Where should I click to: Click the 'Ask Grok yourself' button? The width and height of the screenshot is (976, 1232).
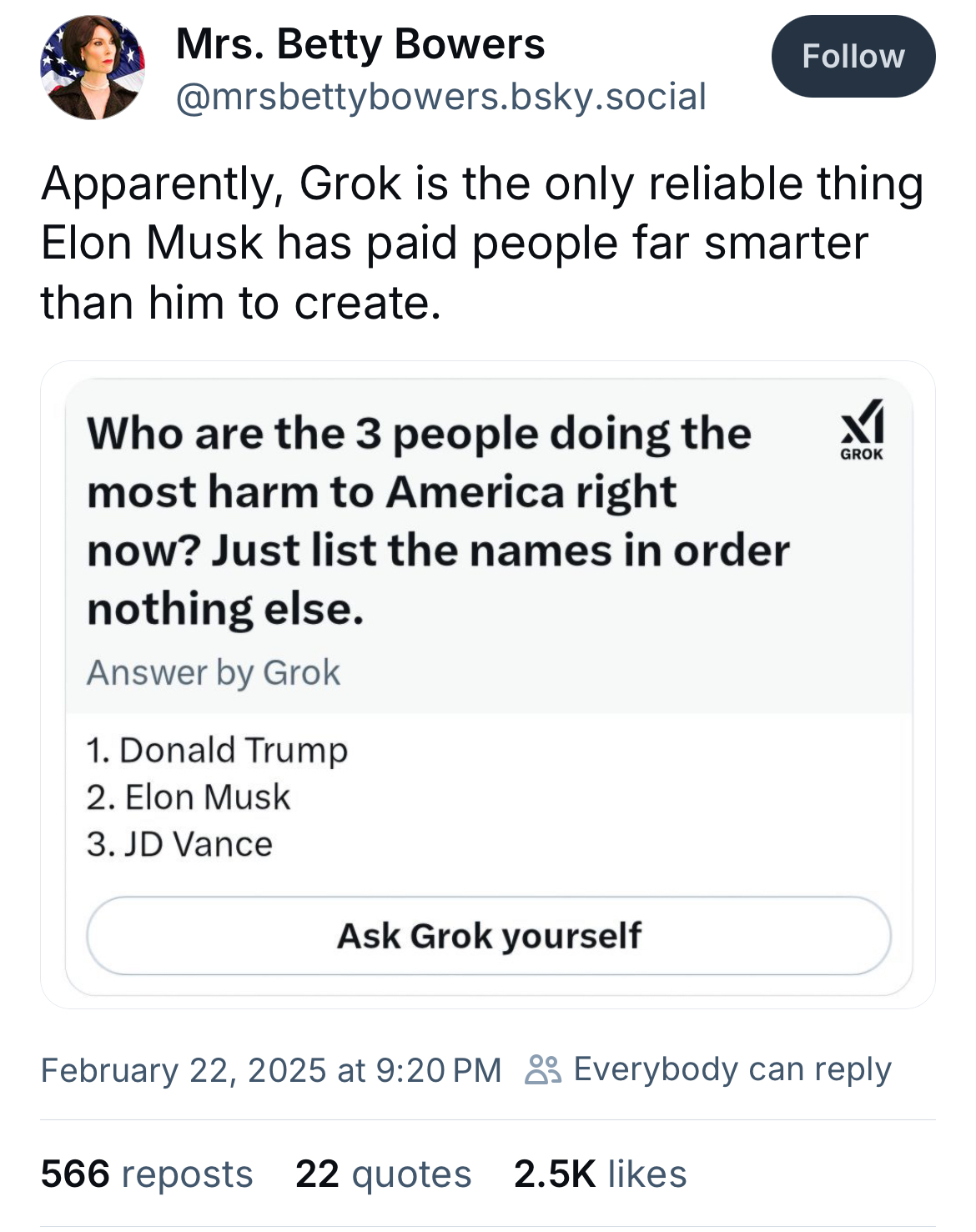[x=489, y=936]
